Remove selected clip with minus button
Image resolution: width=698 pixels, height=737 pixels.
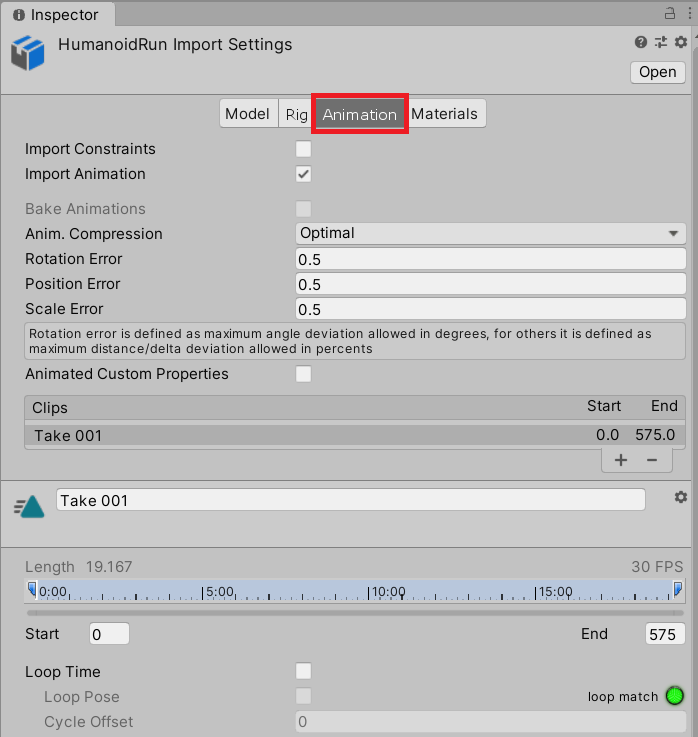[652, 460]
